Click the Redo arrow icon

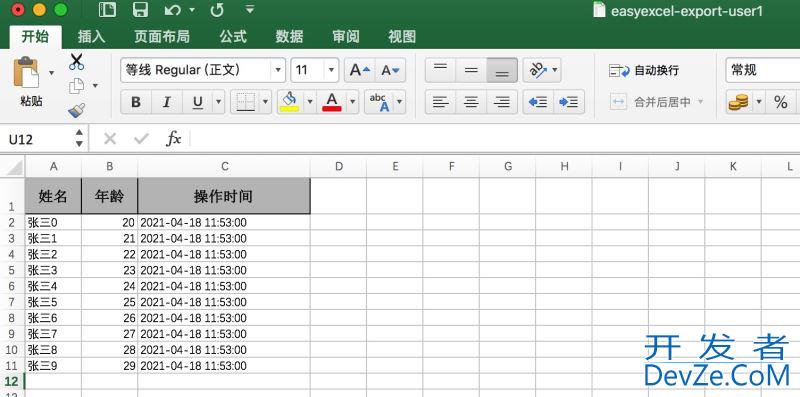pos(217,10)
